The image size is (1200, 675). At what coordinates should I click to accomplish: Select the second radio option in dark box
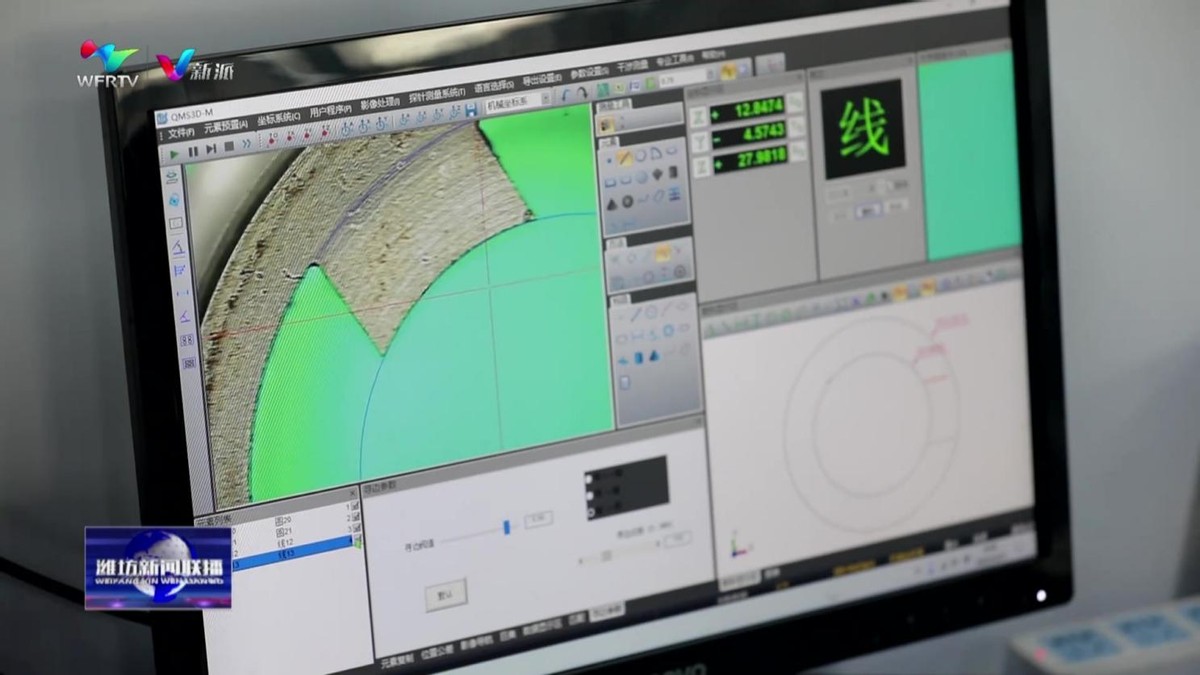(590, 495)
